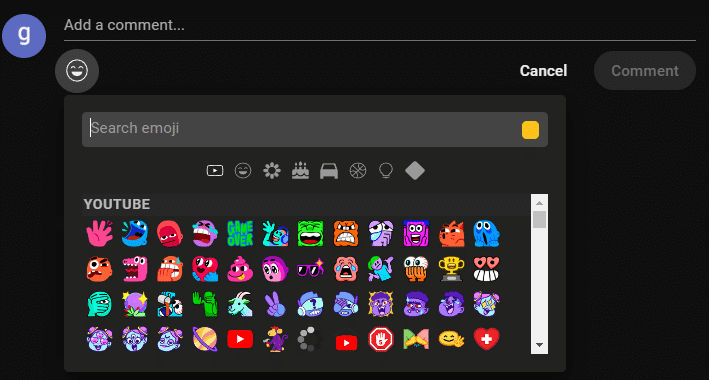Insert the pink sobbing face emoji
709x380 pixels.
(346, 269)
